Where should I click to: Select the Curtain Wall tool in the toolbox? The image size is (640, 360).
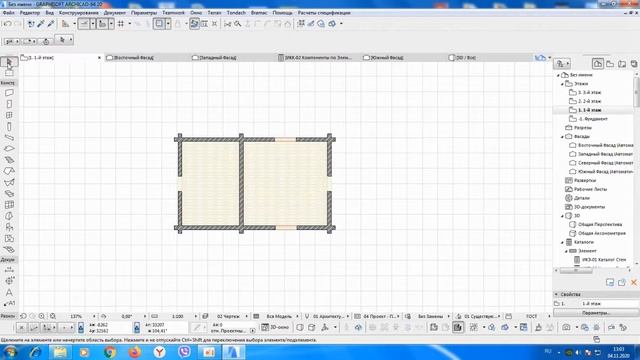point(9,204)
